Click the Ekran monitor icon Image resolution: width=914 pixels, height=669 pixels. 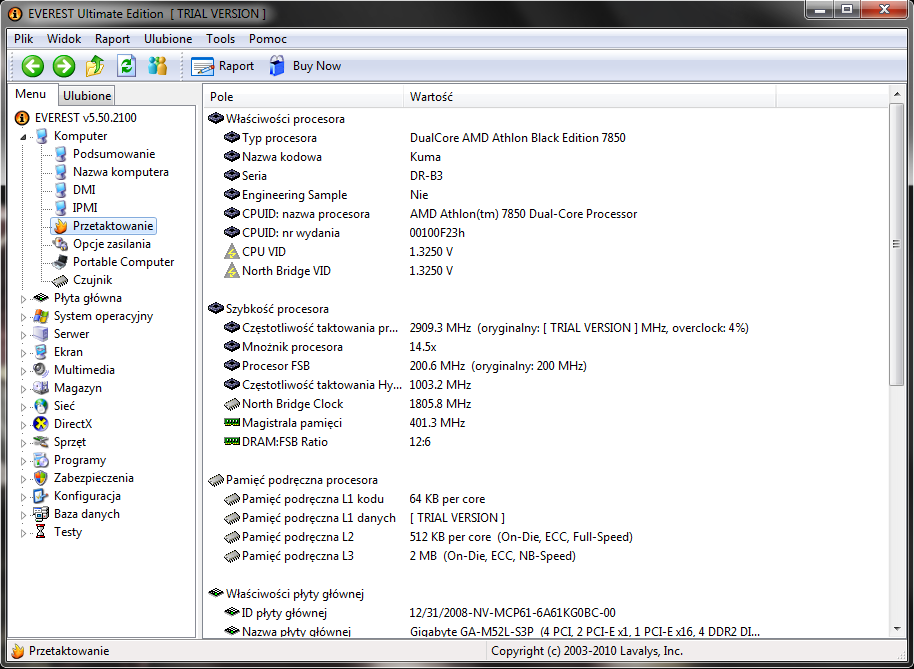[41, 352]
